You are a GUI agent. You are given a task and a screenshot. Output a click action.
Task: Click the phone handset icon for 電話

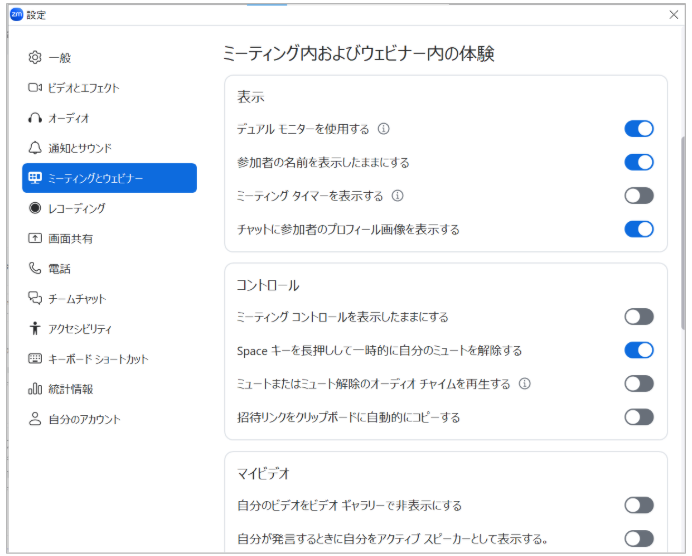click(x=35, y=268)
